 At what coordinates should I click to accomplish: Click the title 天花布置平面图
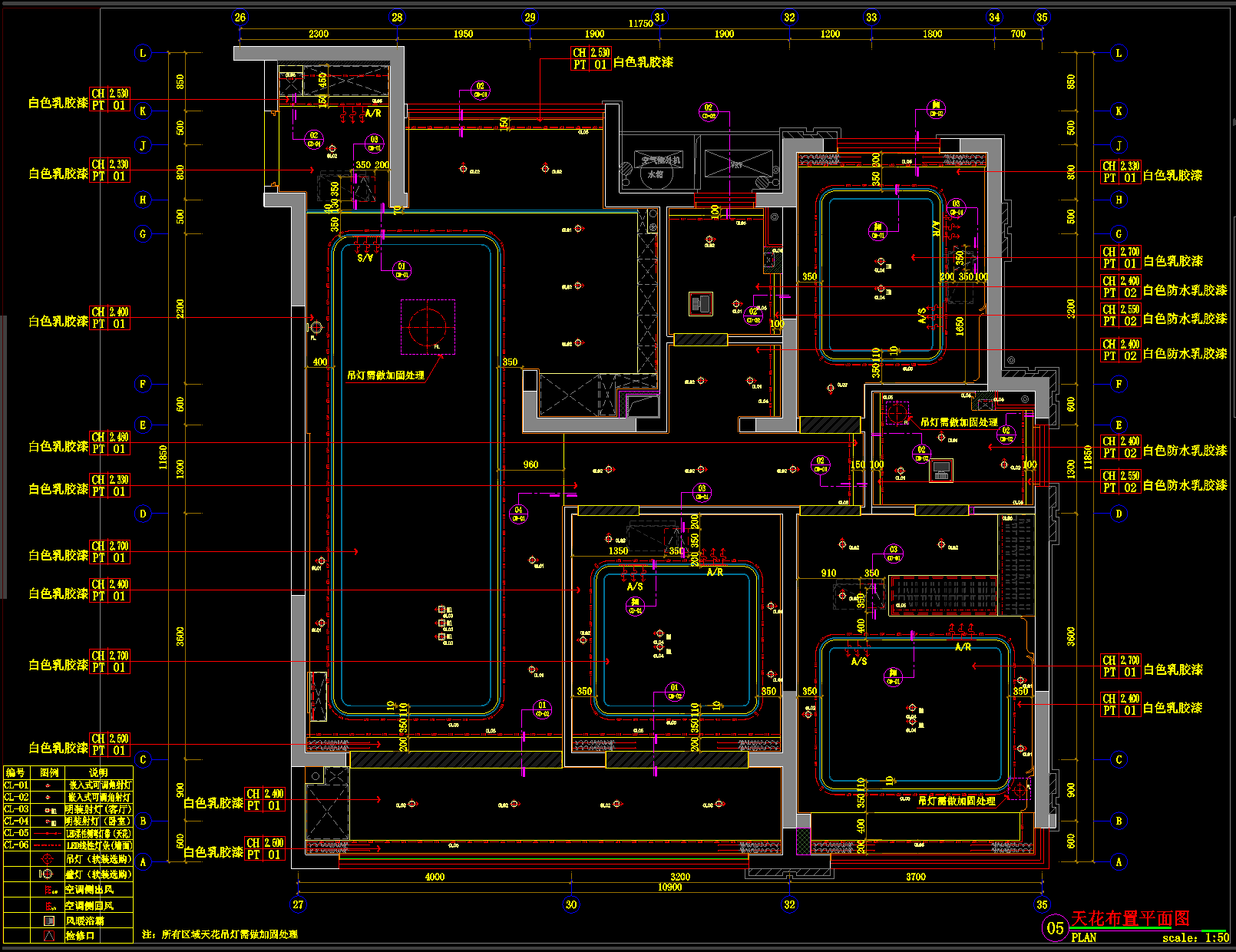coord(1130,918)
